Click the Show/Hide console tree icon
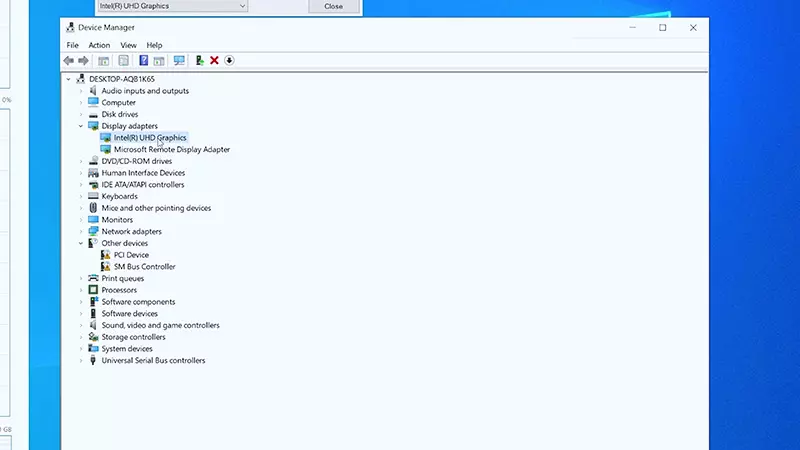The height and width of the screenshot is (450, 800). tap(104, 61)
